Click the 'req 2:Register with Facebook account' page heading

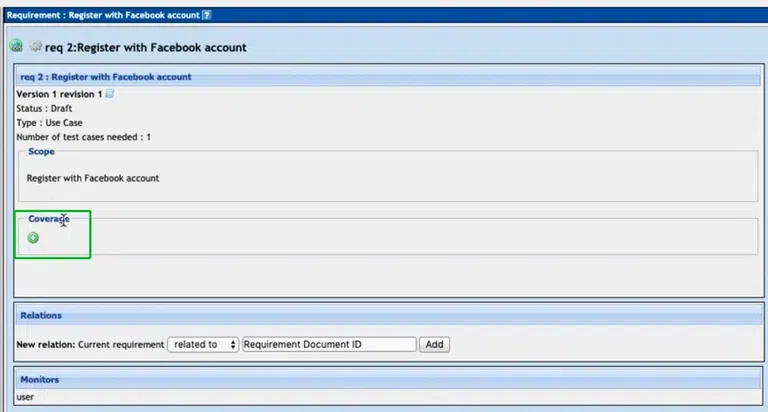coord(146,48)
